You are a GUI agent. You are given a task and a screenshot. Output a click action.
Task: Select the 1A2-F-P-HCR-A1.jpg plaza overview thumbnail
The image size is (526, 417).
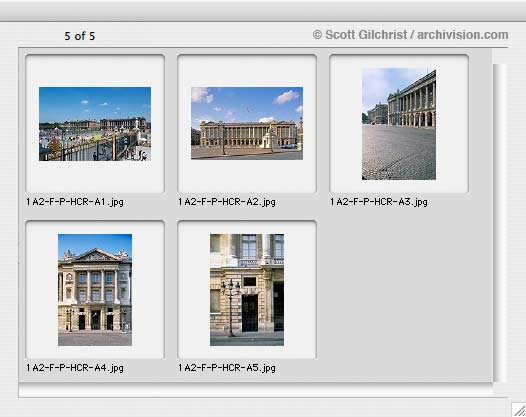95,124
